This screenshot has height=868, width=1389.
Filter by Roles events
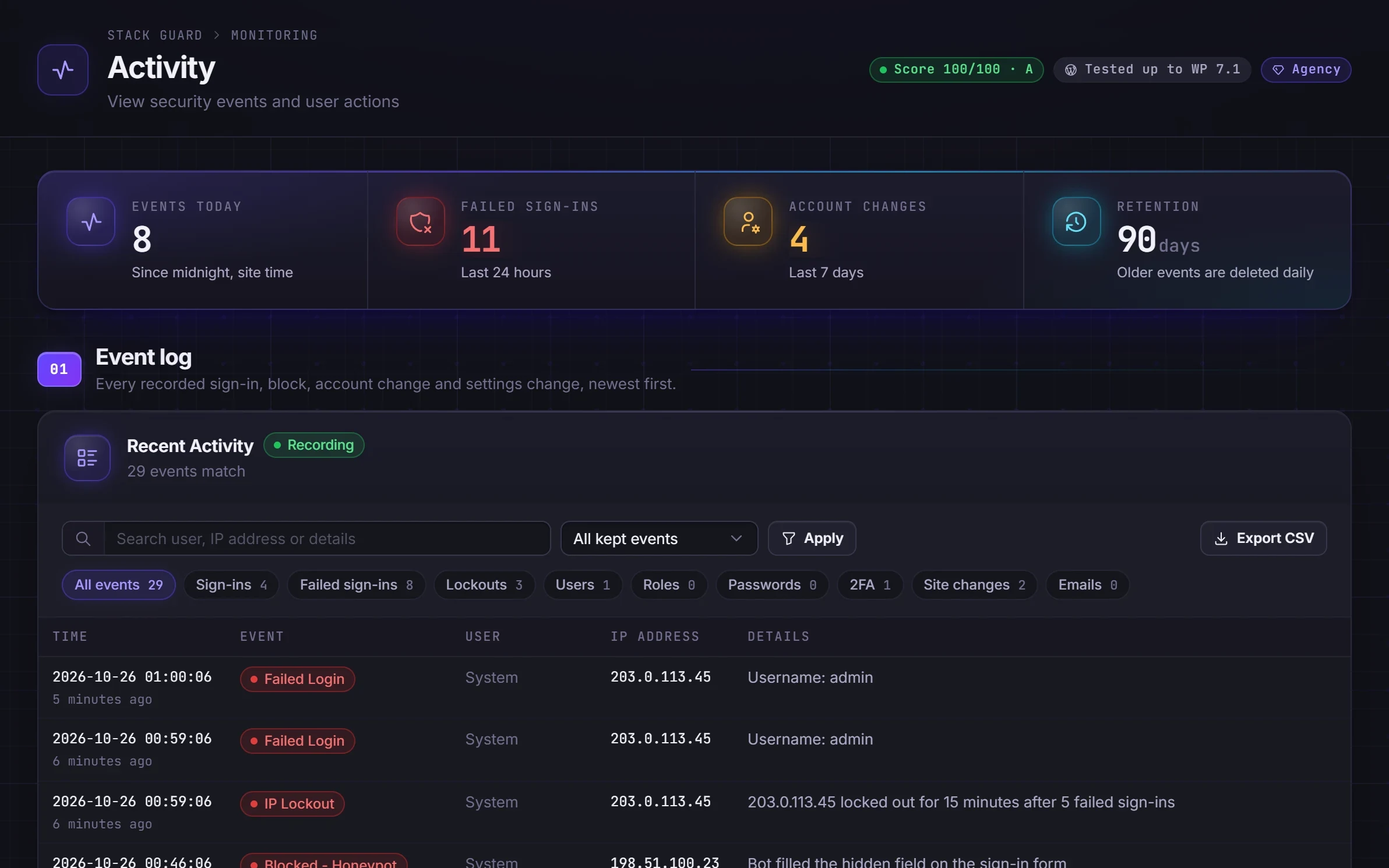point(669,585)
